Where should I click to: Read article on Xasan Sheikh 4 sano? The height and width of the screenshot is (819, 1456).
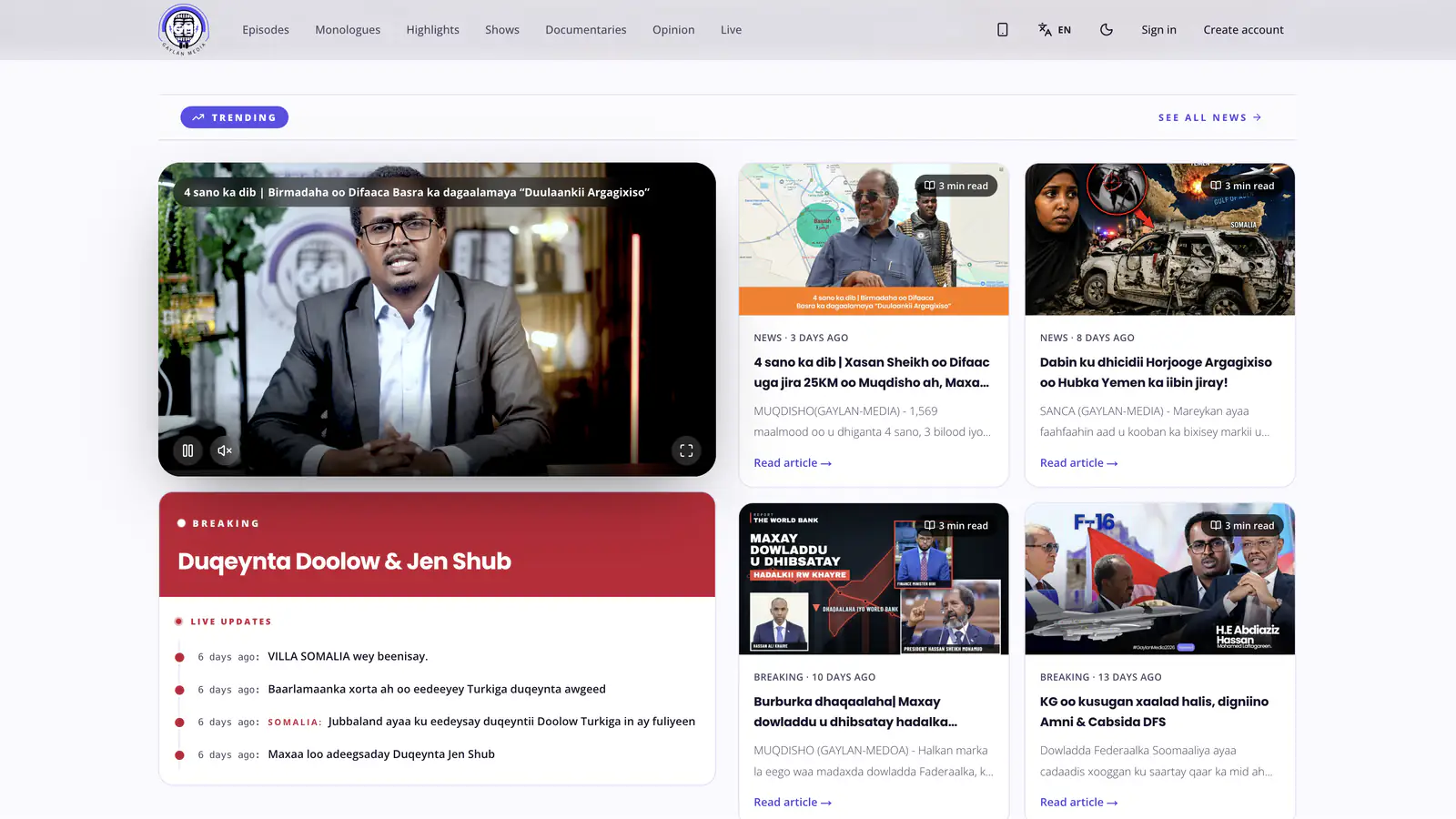(x=793, y=463)
